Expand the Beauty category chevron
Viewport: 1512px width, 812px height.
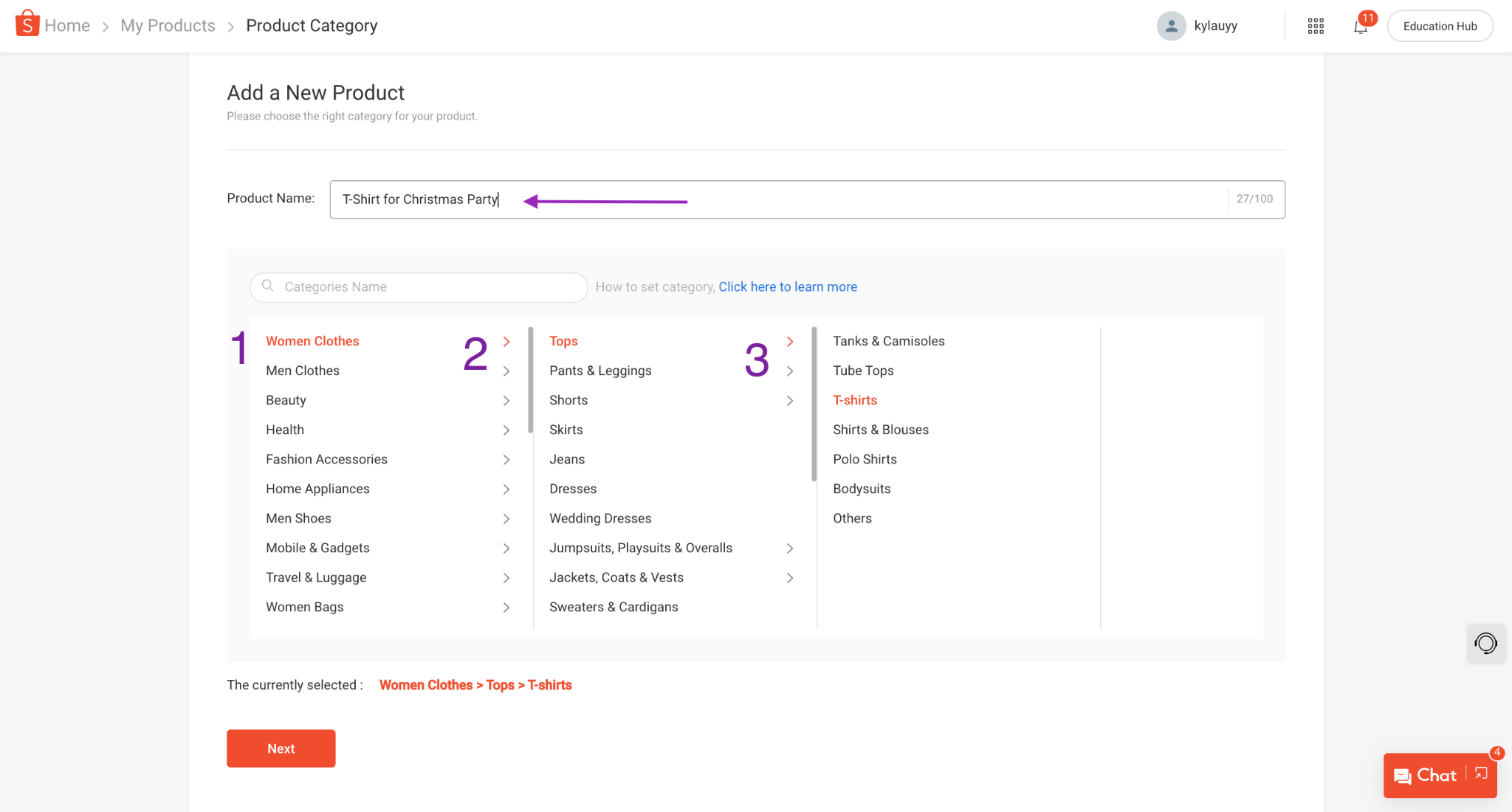pyautogui.click(x=506, y=400)
